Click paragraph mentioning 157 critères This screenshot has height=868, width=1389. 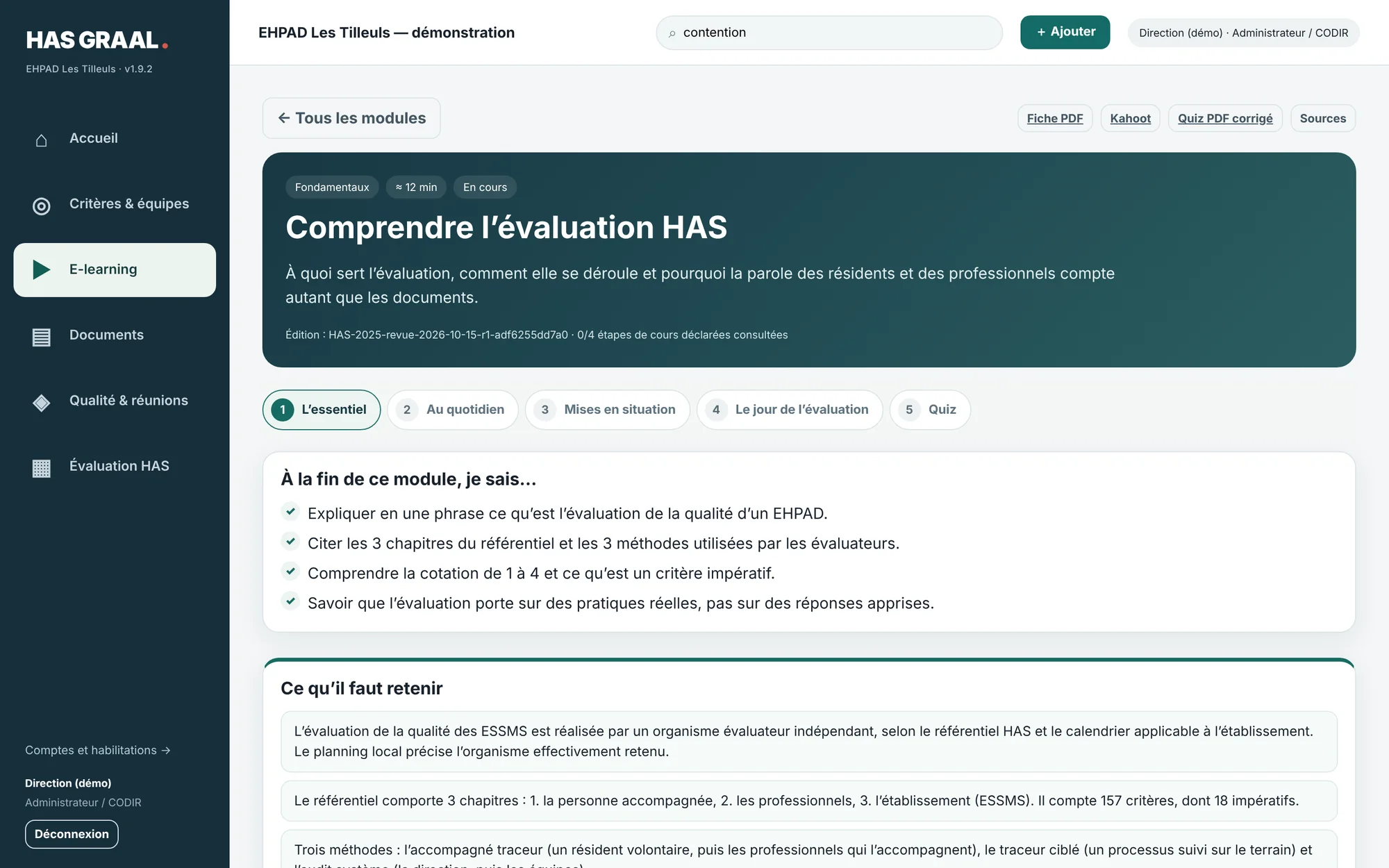click(809, 801)
